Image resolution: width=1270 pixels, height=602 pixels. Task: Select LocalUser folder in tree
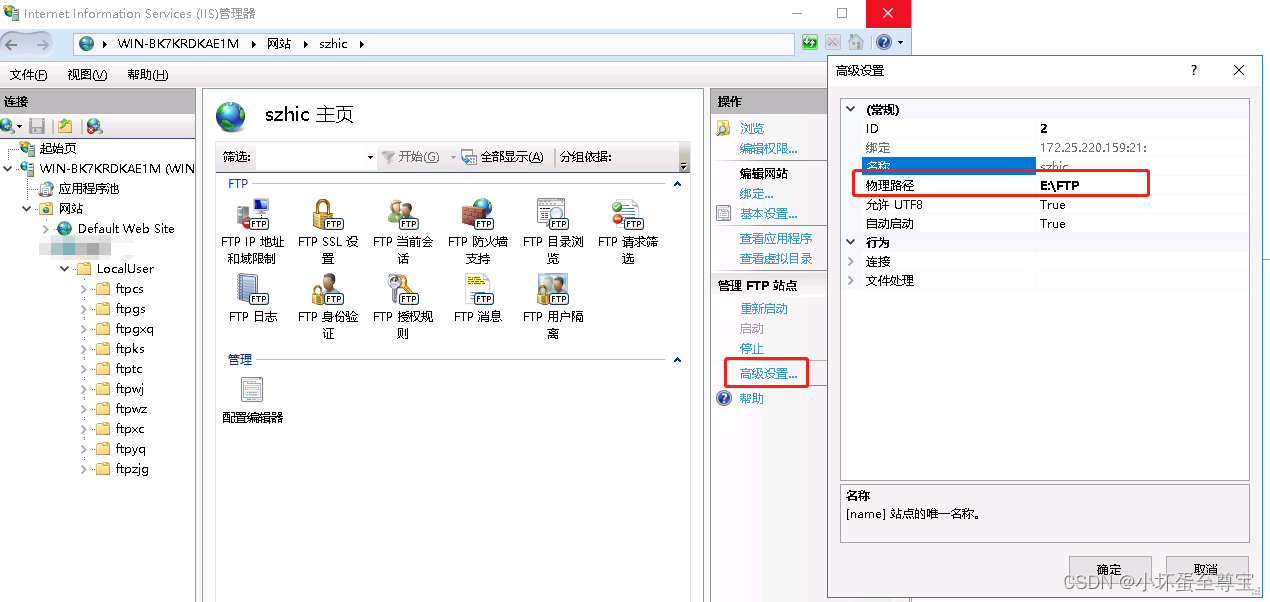(125, 268)
